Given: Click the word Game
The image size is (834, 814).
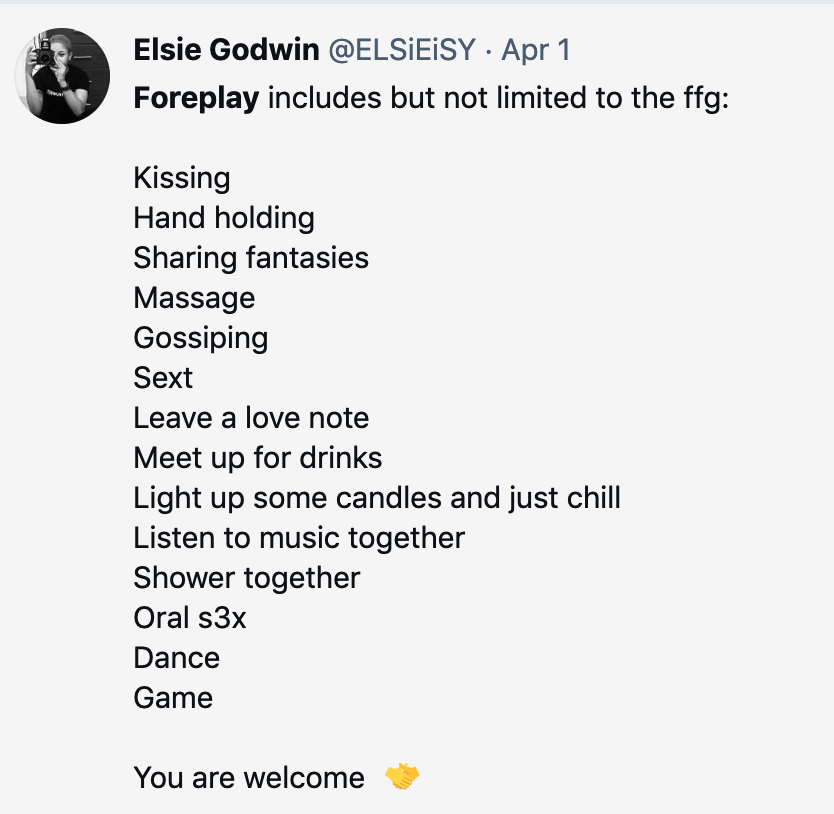Looking at the screenshot, I should [173, 698].
